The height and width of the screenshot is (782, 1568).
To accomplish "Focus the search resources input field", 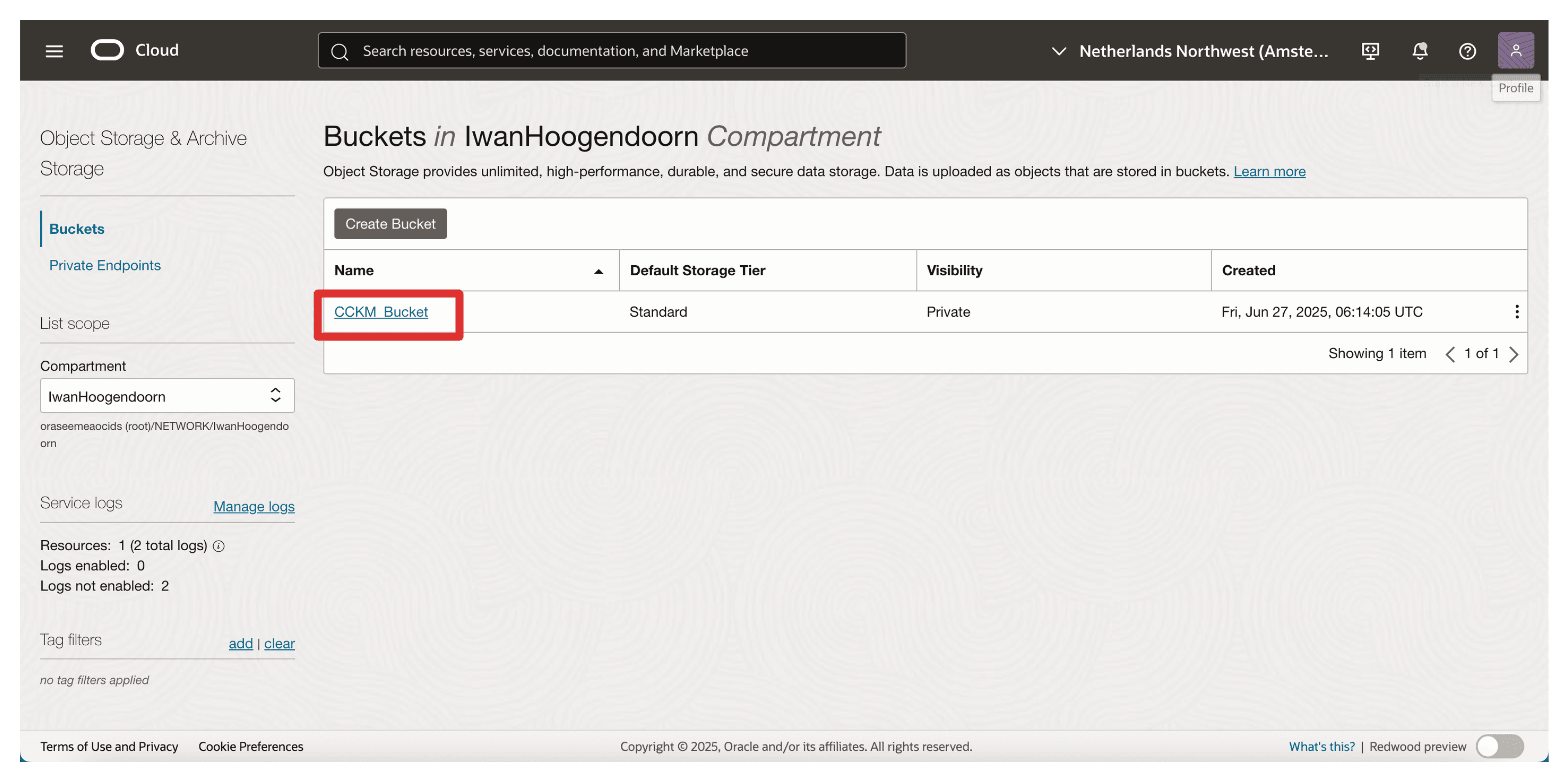I will coord(612,51).
